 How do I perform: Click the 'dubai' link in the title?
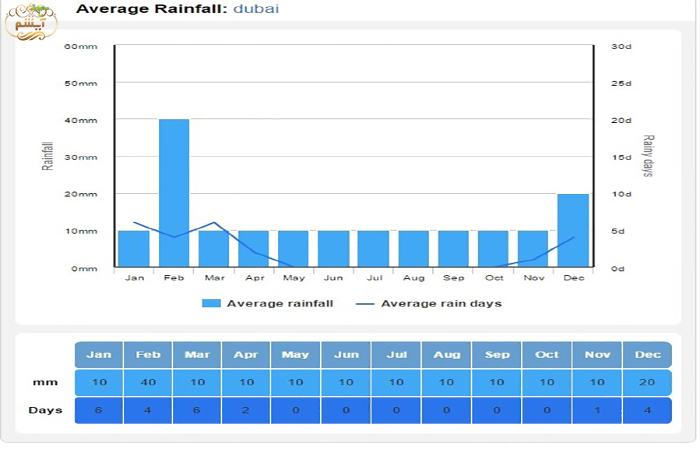pos(256,8)
